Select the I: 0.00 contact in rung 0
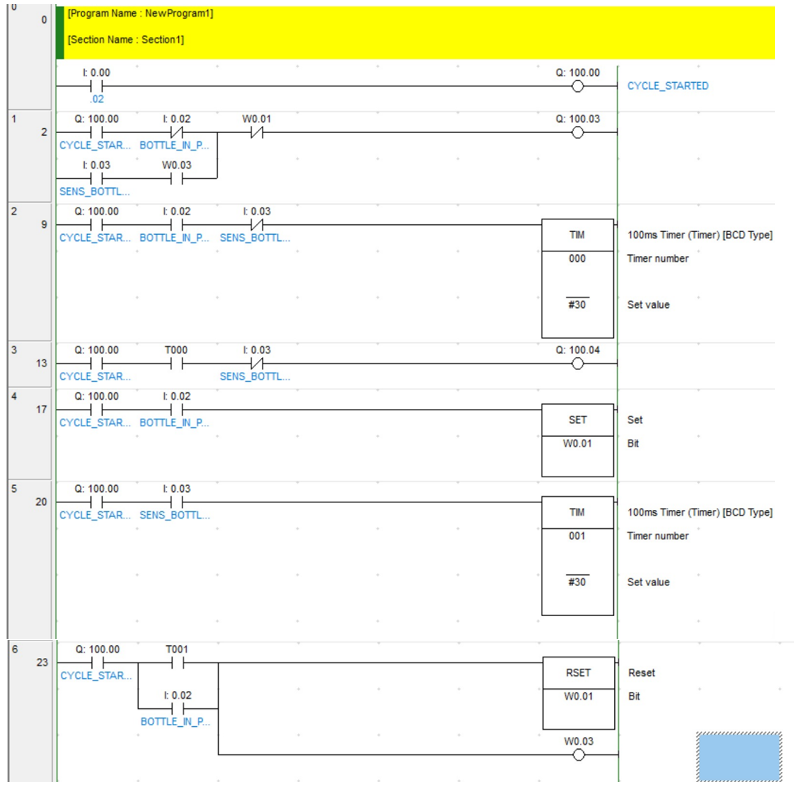The width and height of the screenshot is (794, 787). click(96, 86)
